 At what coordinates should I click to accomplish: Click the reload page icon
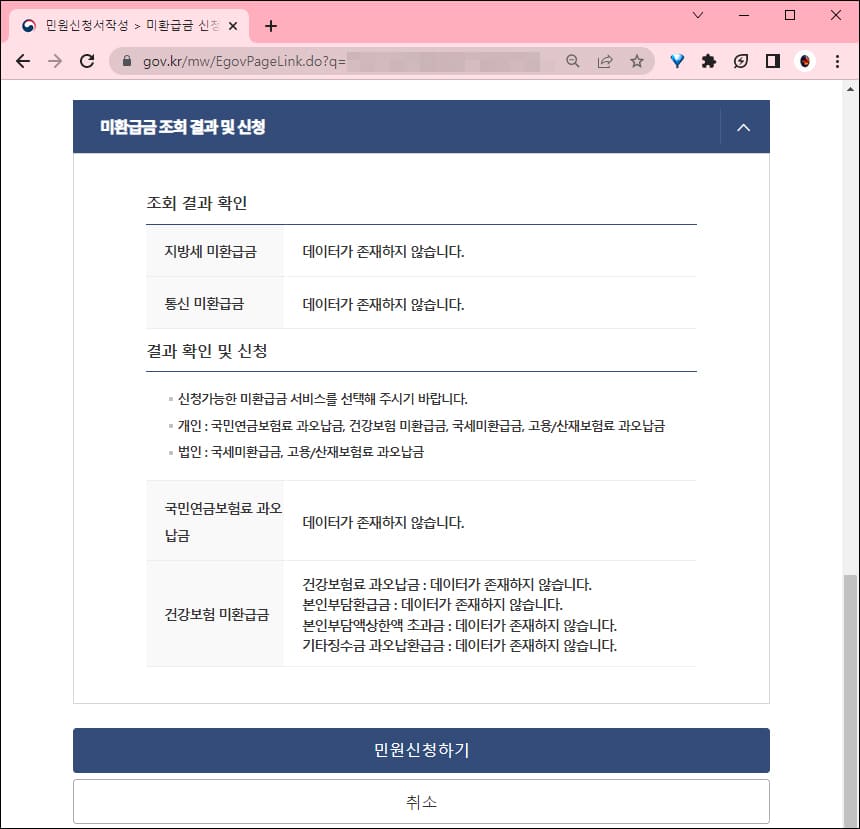[x=87, y=61]
